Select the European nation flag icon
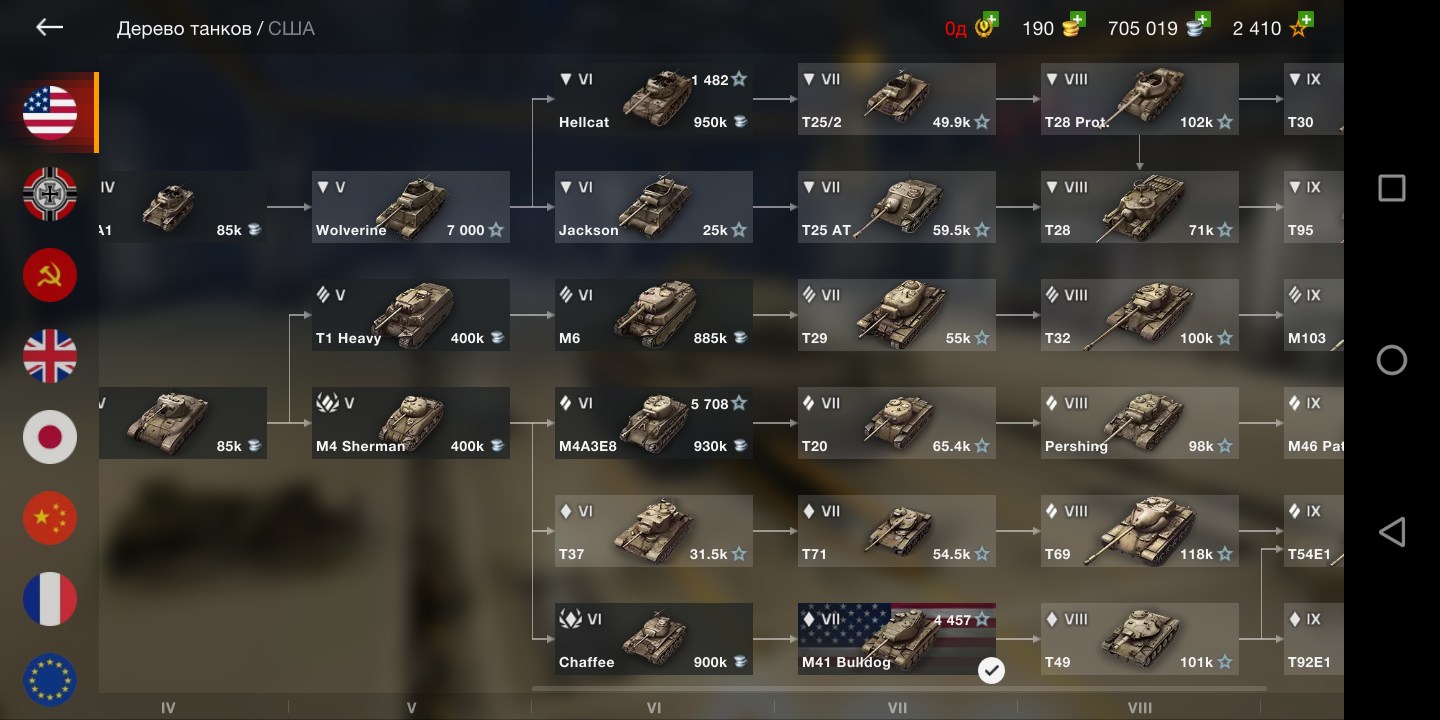1440x720 pixels. pos(50,679)
